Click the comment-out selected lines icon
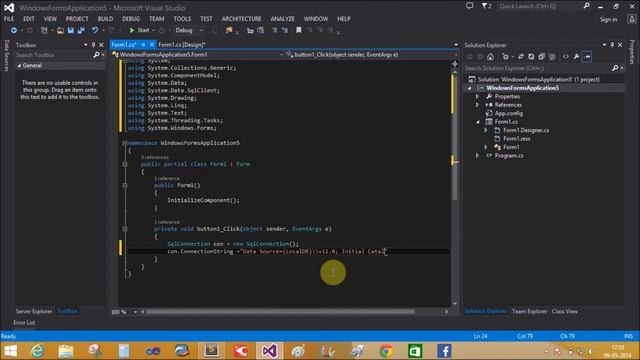Image resolution: width=640 pixels, height=360 pixels. pyautogui.click(x=275, y=30)
